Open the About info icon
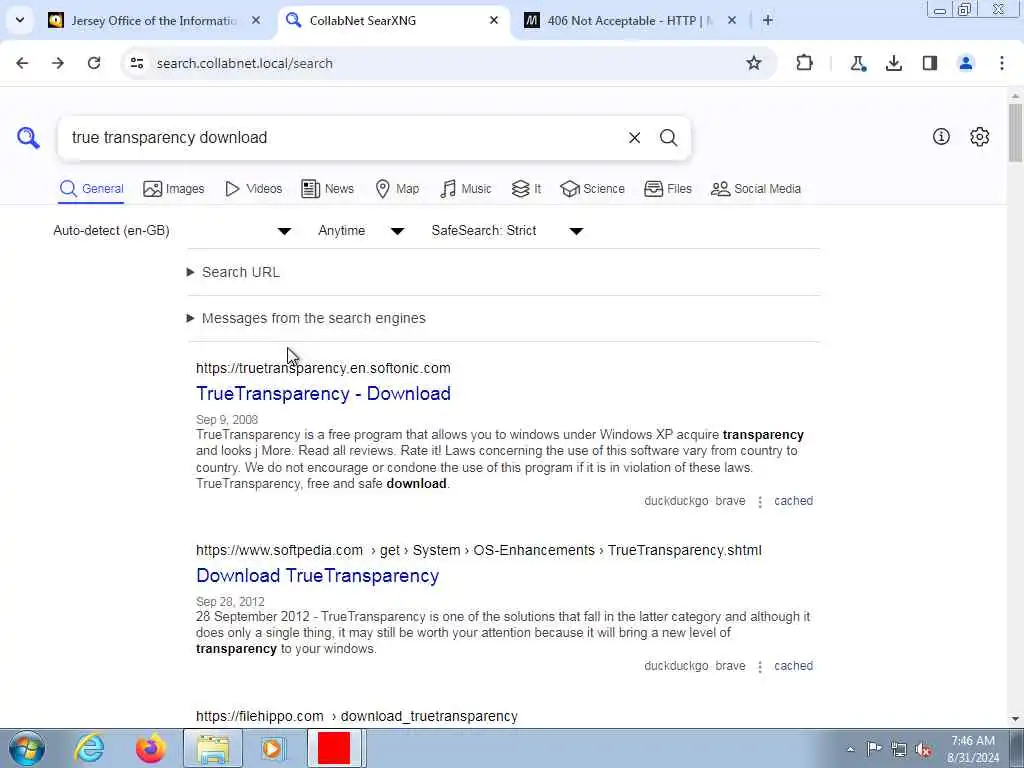1024x768 pixels. click(x=941, y=136)
